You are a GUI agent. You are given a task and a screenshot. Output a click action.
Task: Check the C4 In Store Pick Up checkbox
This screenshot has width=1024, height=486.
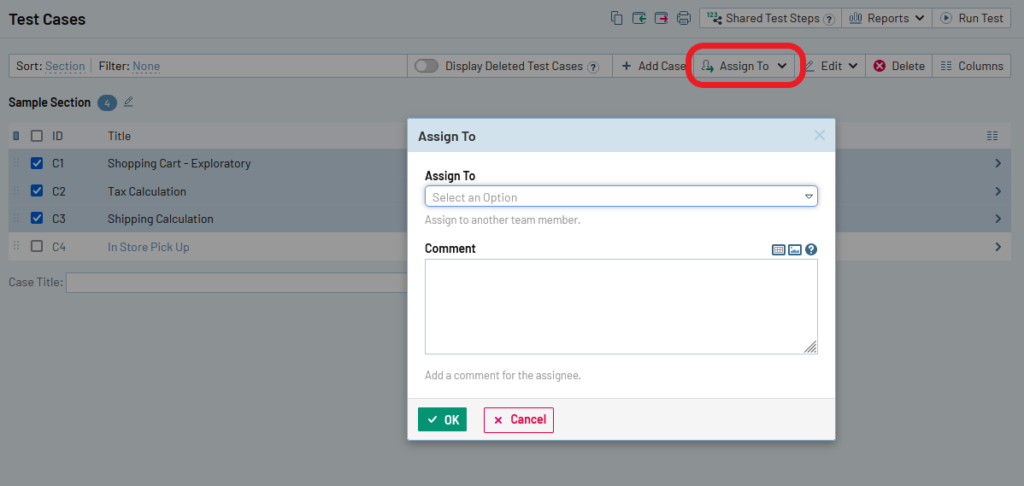coord(37,247)
